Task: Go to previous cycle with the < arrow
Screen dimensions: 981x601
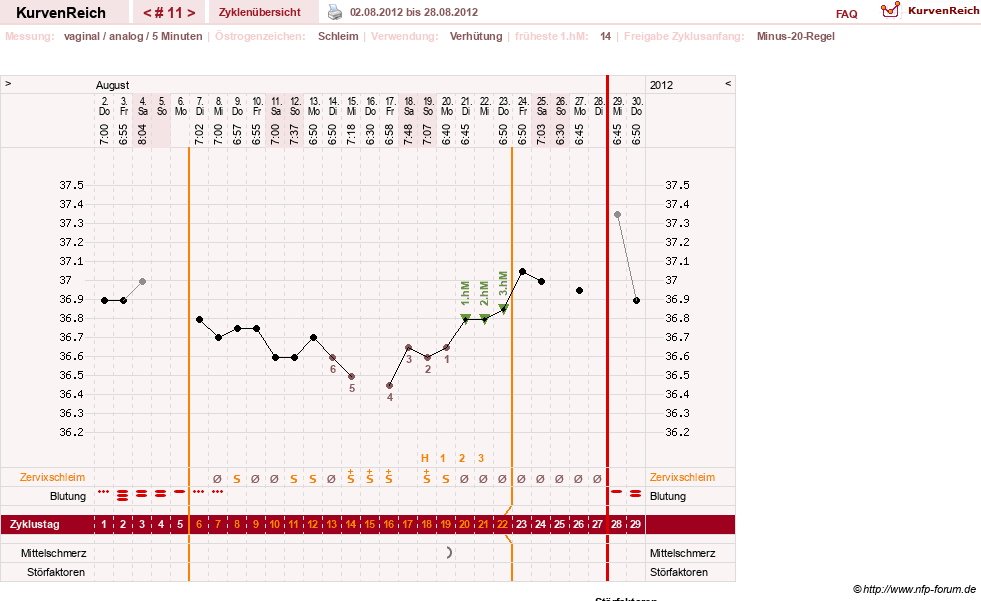Action: [147, 13]
